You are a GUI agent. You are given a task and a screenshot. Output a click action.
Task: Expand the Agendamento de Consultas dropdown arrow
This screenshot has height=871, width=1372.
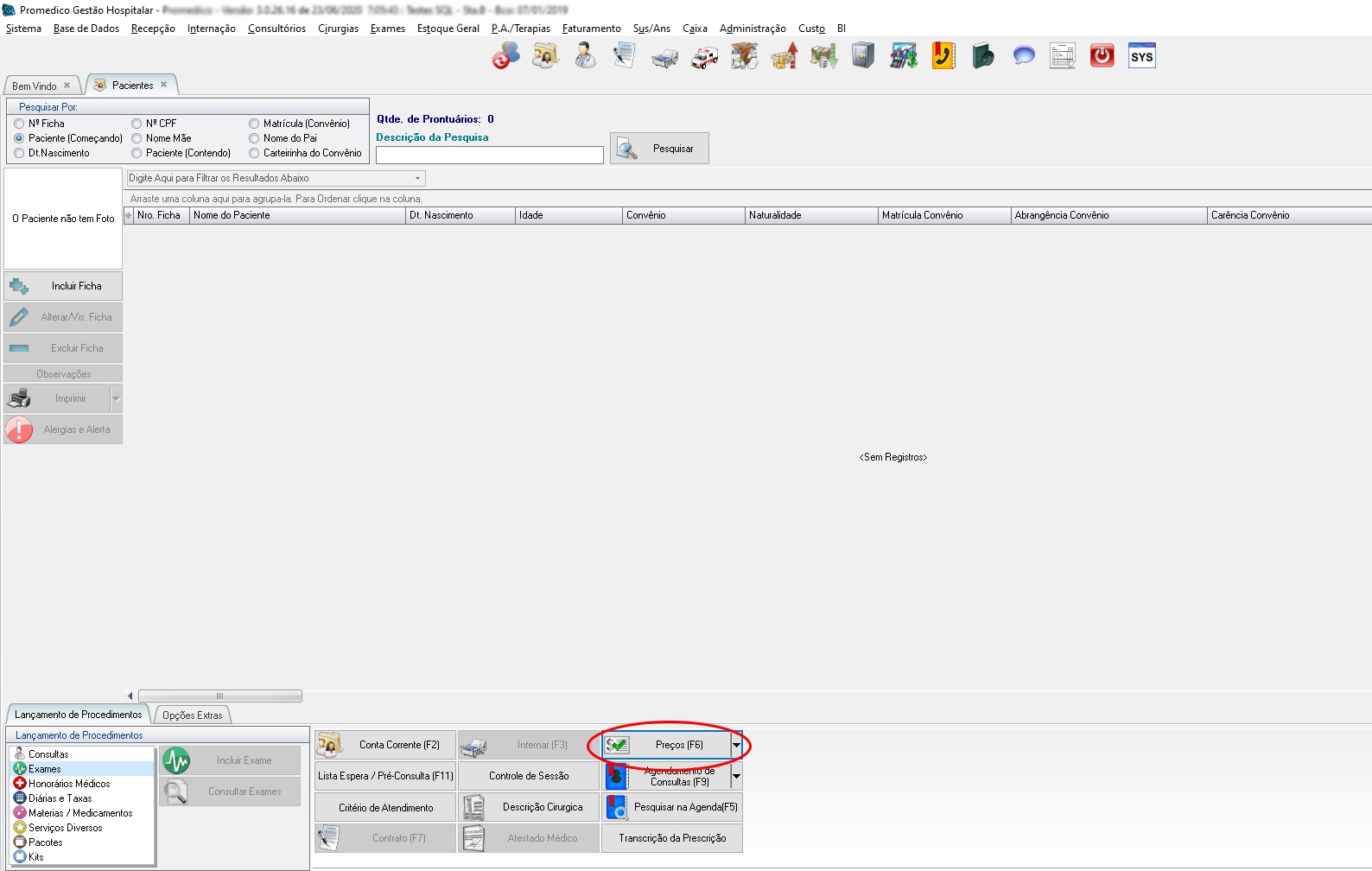[736, 776]
